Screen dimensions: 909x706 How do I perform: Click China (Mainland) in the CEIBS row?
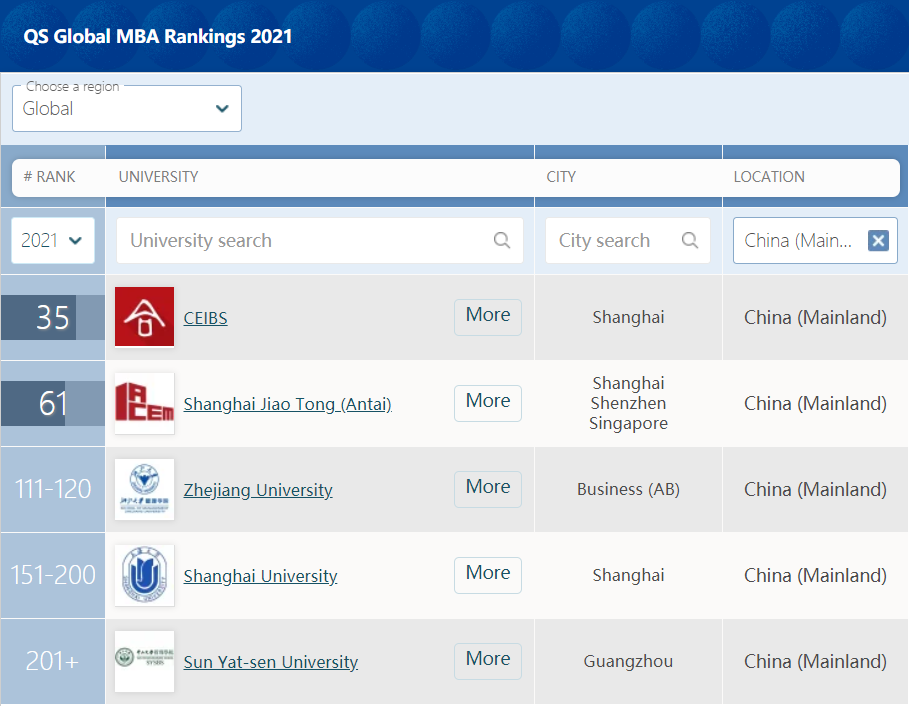(815, 317)
